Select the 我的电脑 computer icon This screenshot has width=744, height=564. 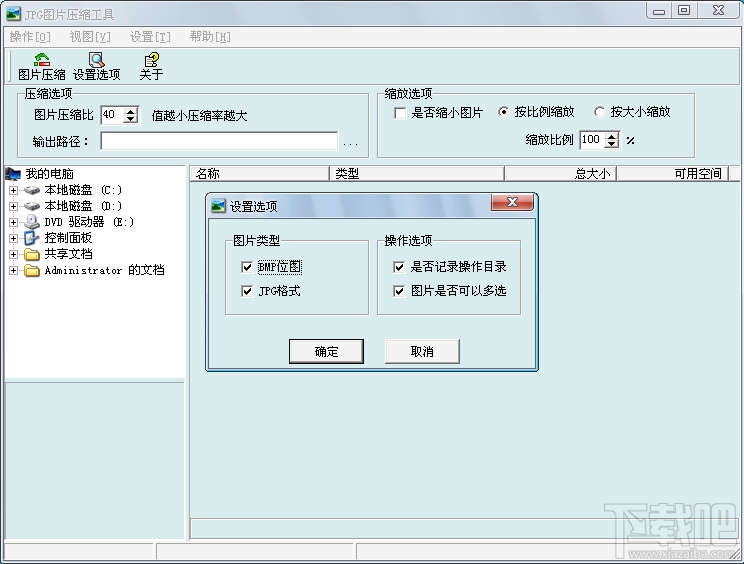click(13, 174)
